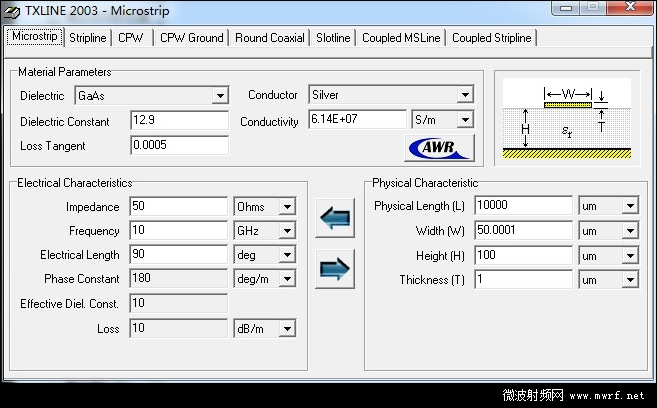Image resolution: width=657 pixels, height=408 pixels.
Task: Click the Impedance input field
Action: 178,206
